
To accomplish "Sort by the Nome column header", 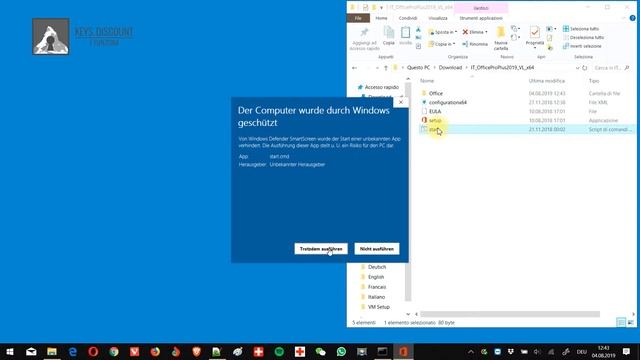I will 427,81.
